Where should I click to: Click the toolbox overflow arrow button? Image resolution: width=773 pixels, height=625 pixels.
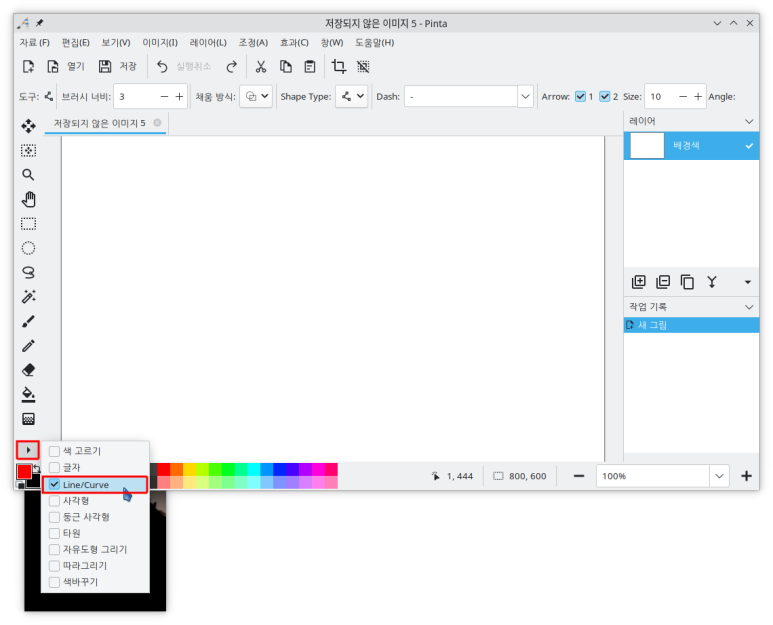(x=28, y=450)
